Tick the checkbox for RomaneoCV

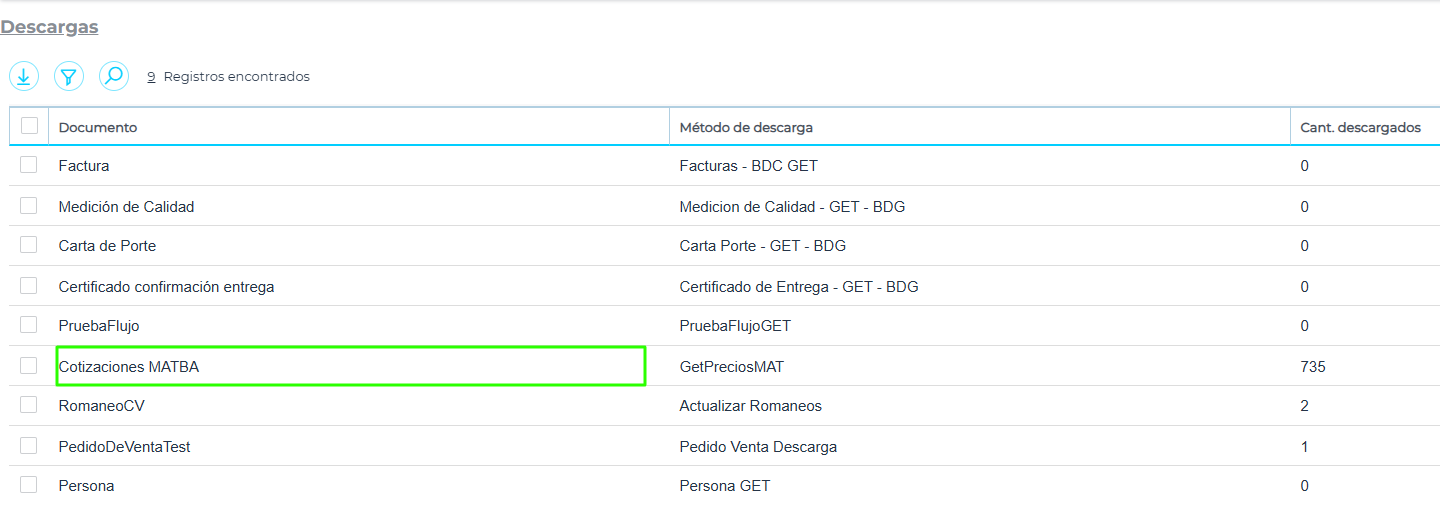[x=29, y=405]
